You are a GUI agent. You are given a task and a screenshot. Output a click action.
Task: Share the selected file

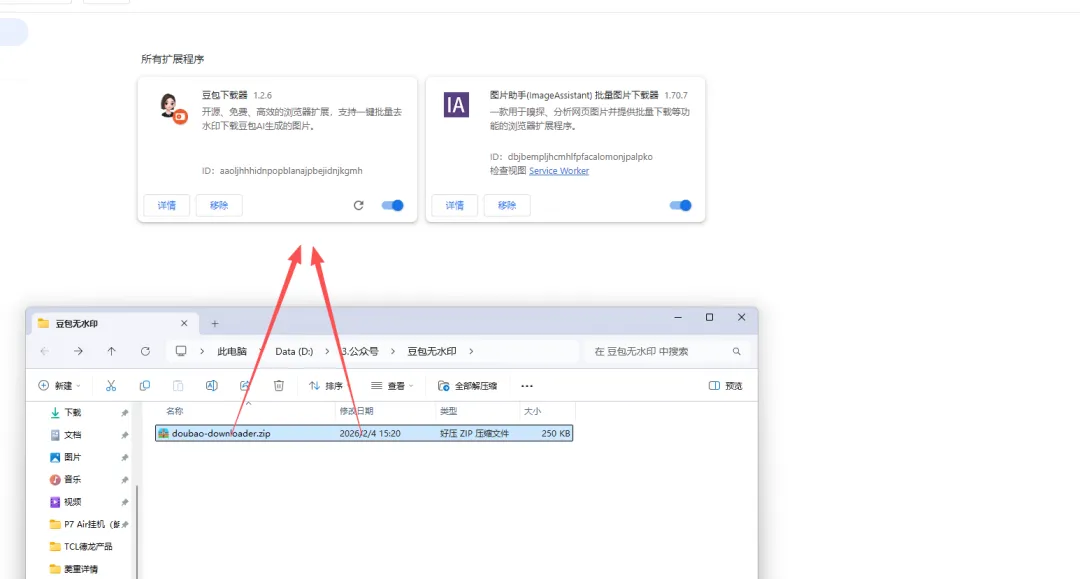pos(245,386)
